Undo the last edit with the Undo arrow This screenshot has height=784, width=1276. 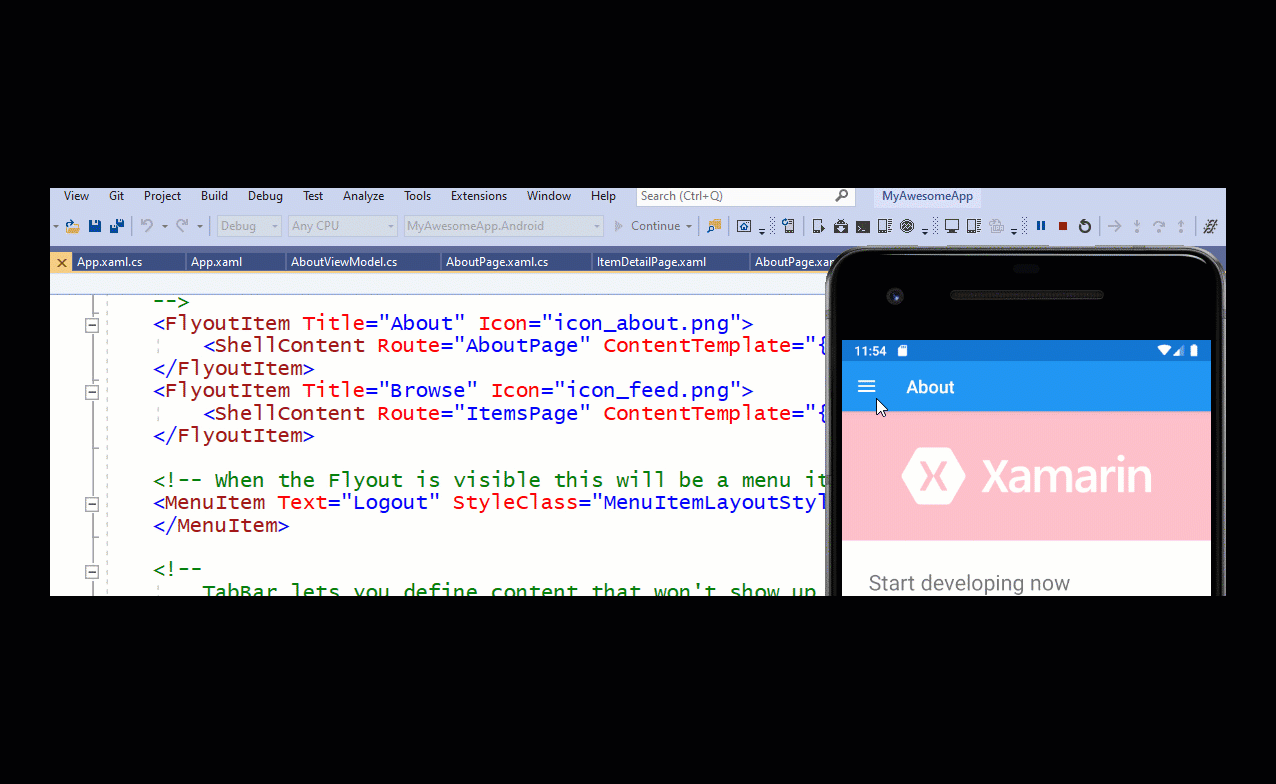click(x=146, y=226)
